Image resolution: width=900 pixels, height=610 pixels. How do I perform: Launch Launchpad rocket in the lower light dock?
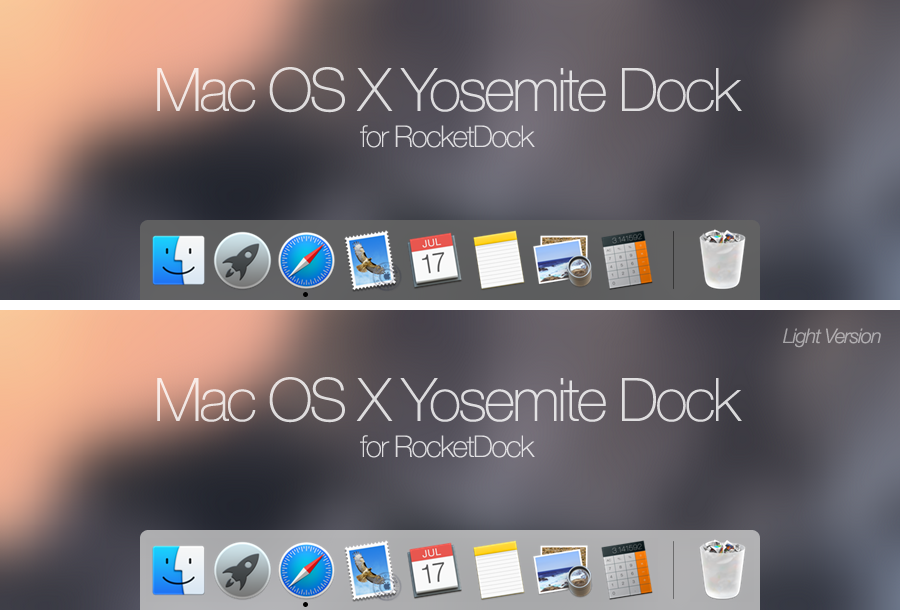[242, 570]
